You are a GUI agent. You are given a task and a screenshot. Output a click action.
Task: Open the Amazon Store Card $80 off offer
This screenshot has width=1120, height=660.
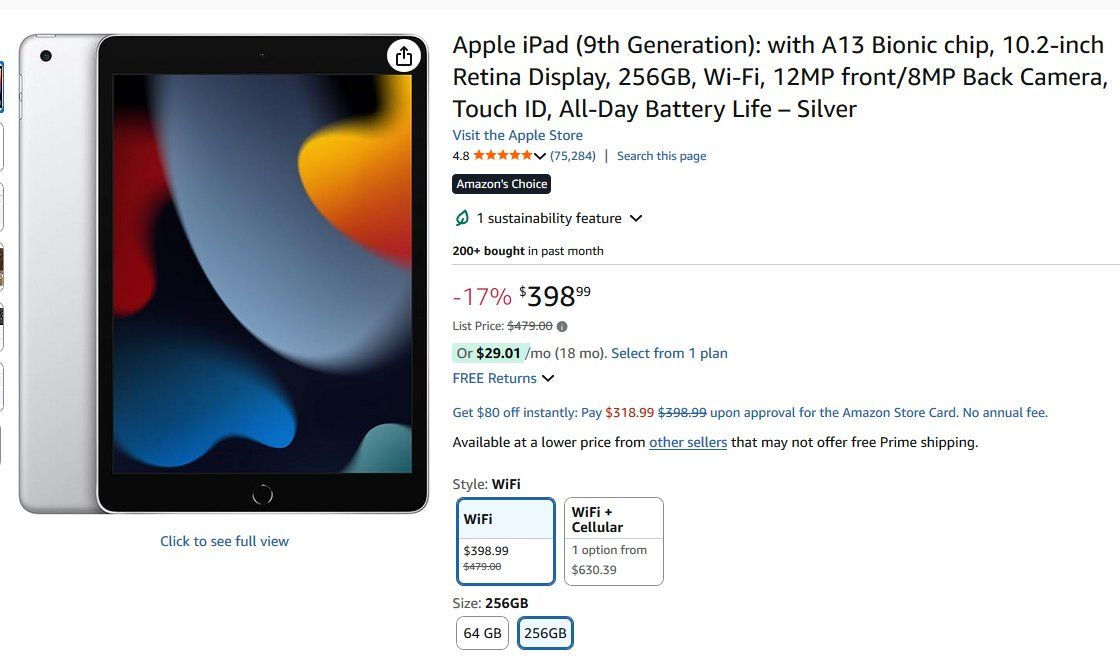pos(750,412)
